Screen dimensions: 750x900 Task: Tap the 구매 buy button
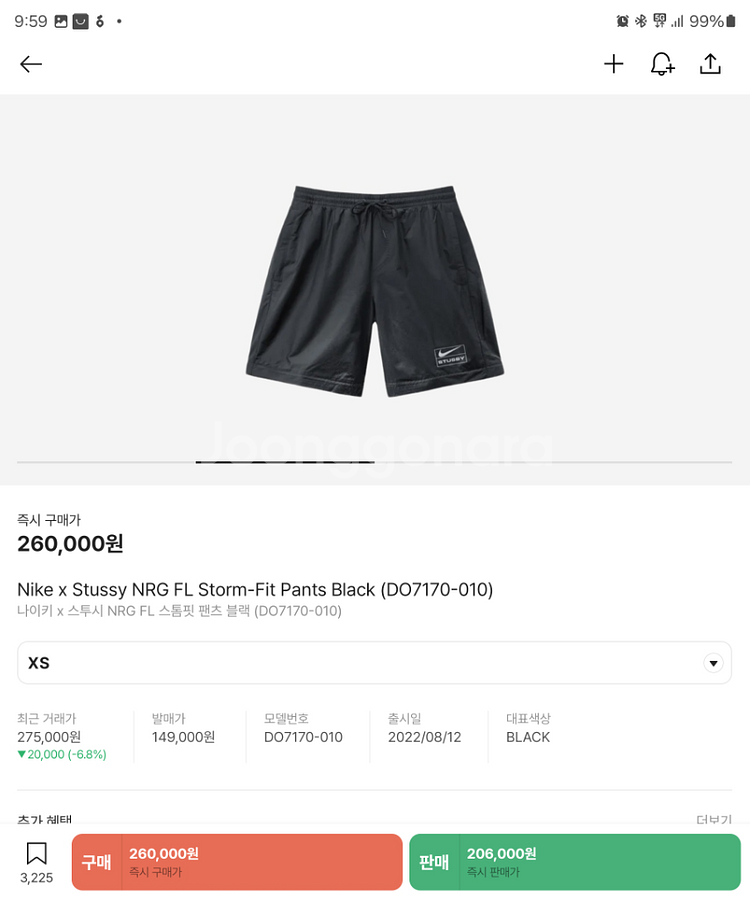[x=237, y=862]
